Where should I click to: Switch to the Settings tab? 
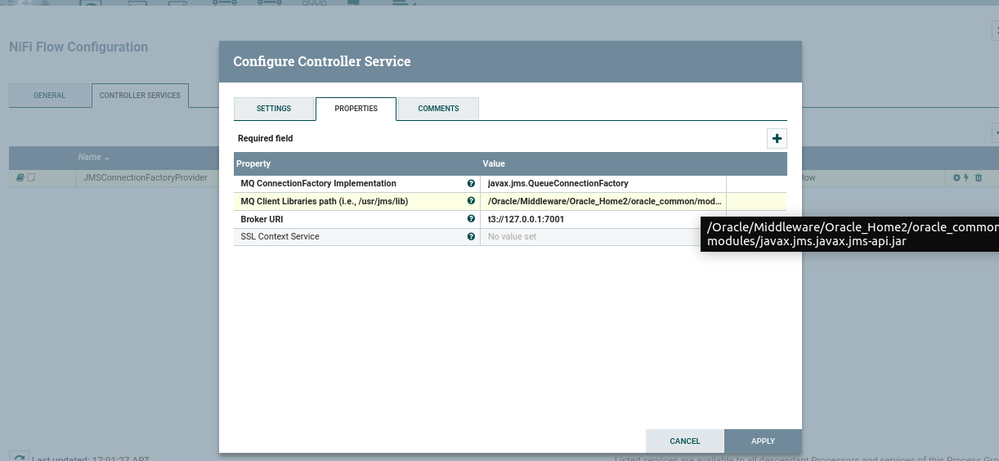273,108
